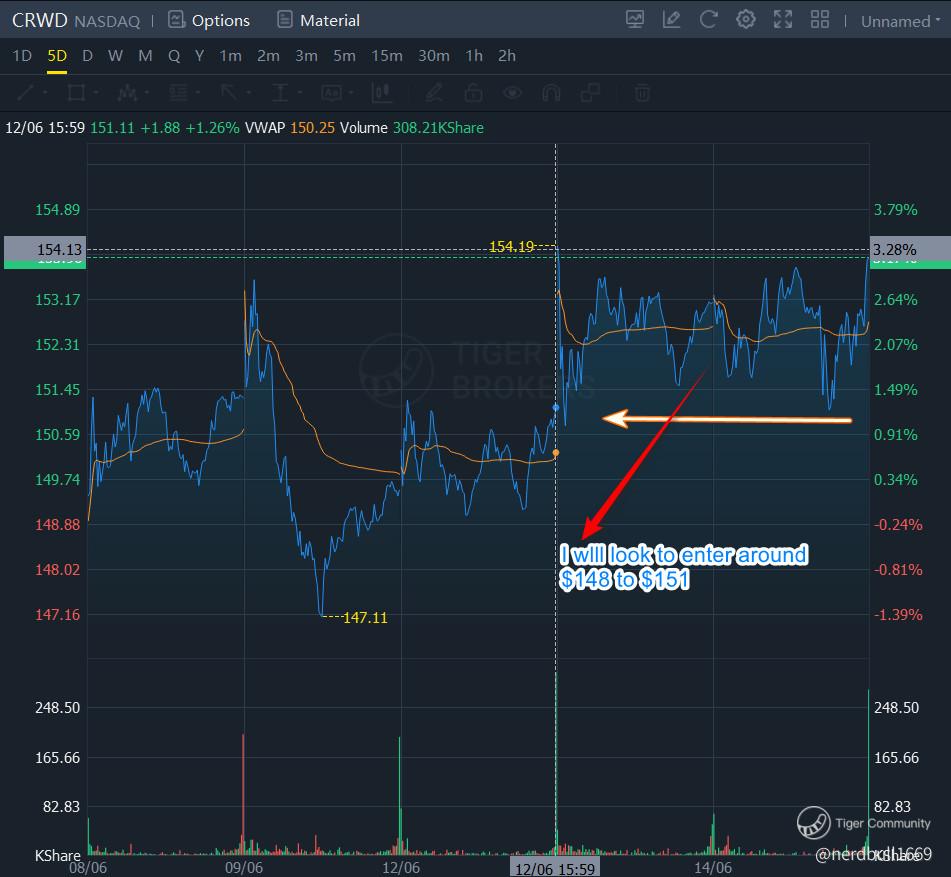This screenshot has height=877, width=951.
Task: Toggle the lock drawings icon
Action: [473, 93]
